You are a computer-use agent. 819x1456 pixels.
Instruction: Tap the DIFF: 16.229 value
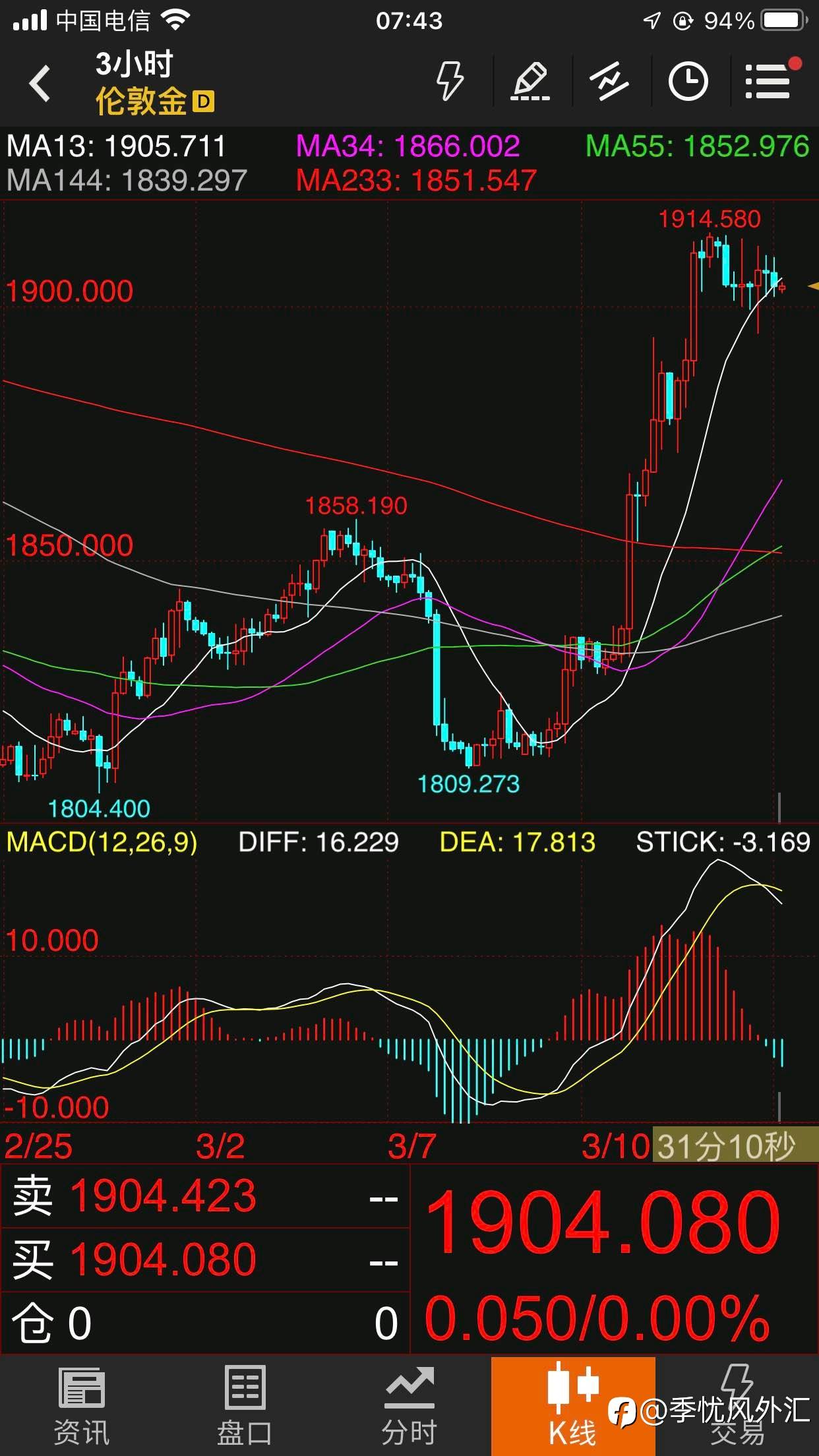pyautogui.click(x=318, y=842)
